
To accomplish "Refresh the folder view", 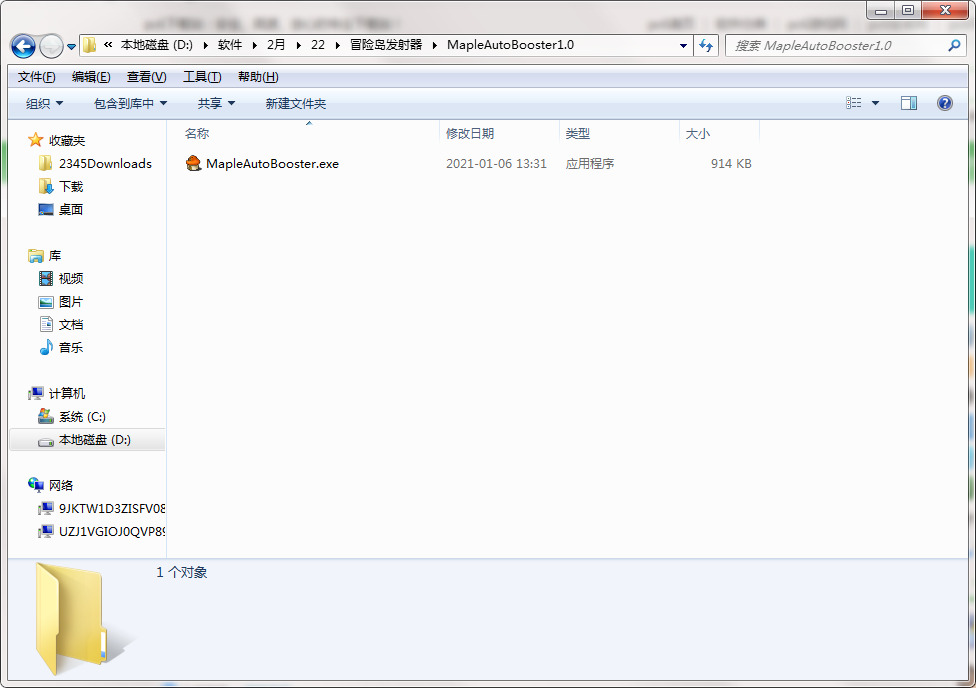I will [x=706, y=45].
